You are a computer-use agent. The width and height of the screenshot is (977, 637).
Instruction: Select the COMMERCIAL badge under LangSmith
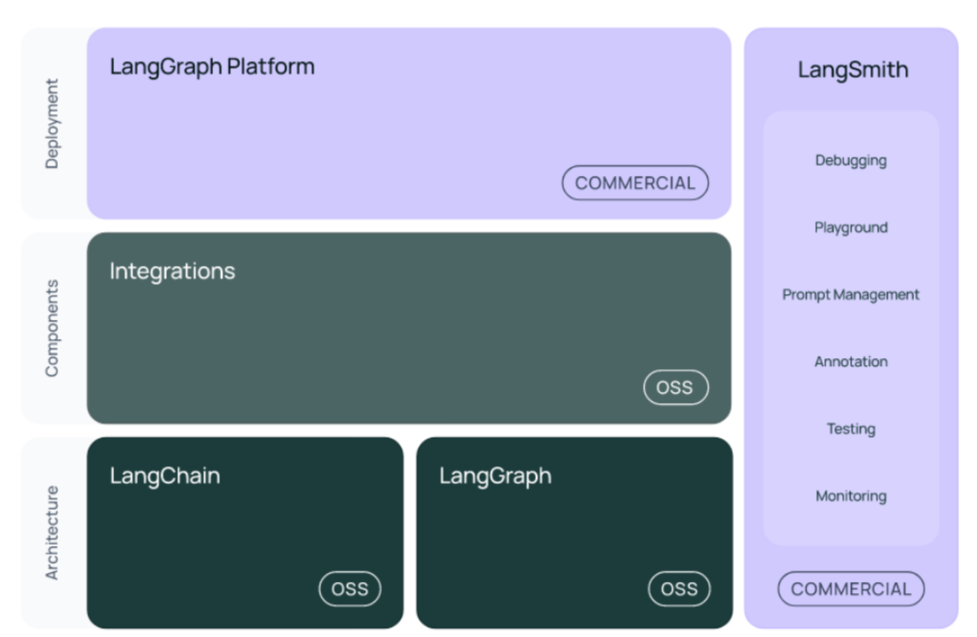pyautogui.click(x=851, y=588)
